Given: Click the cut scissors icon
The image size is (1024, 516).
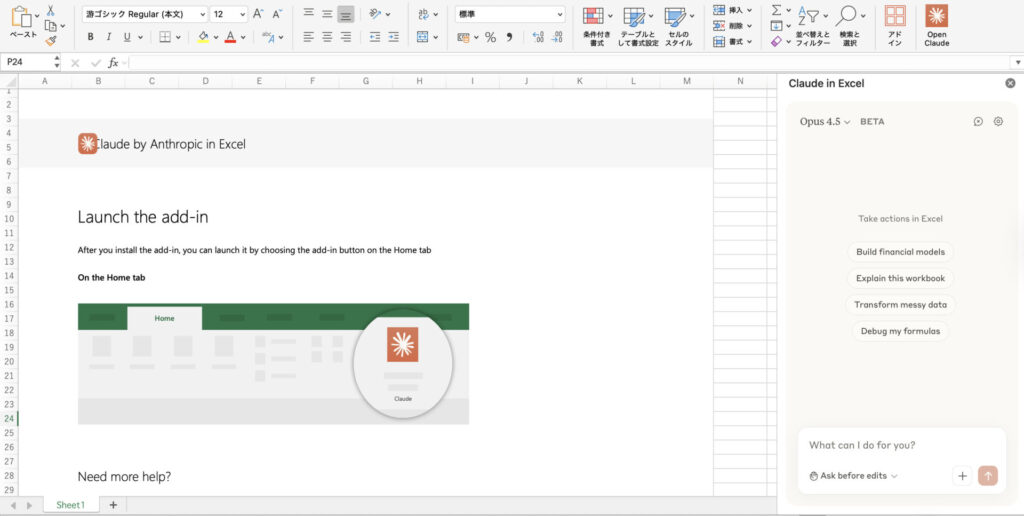Looking at the screenshot, I should click(50, 10).
